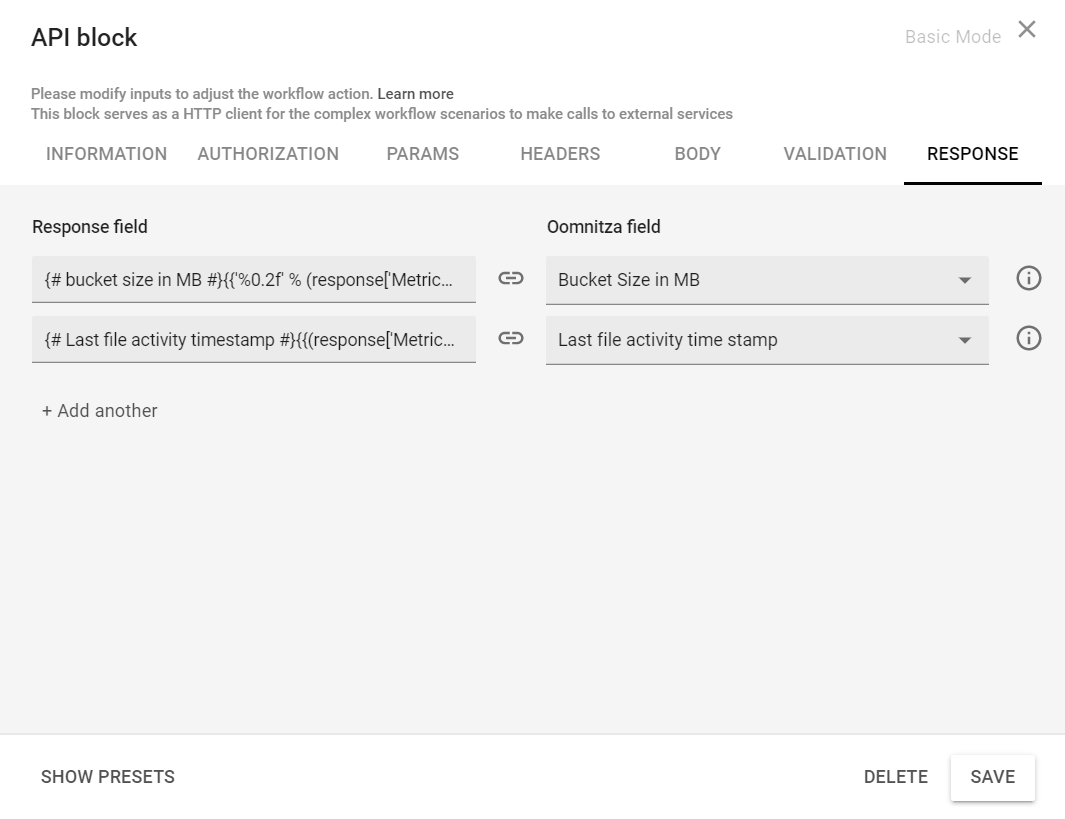
Task: Click the link icon beside timestamp row
Action: point(511,339)
